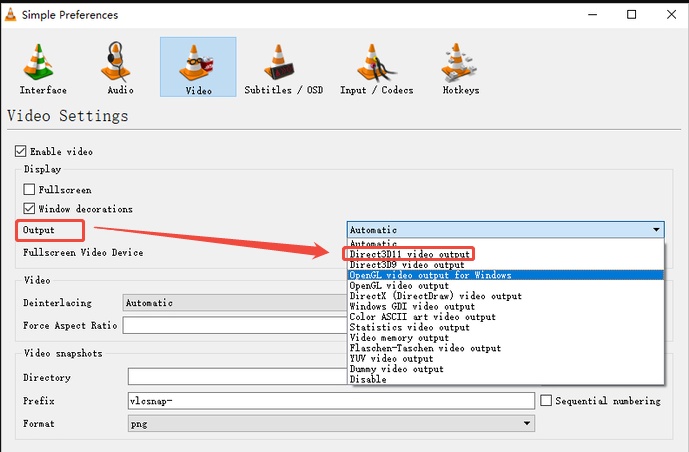Click the Output label
Viewport: 689px width, 452px height.
coord(39,230)
